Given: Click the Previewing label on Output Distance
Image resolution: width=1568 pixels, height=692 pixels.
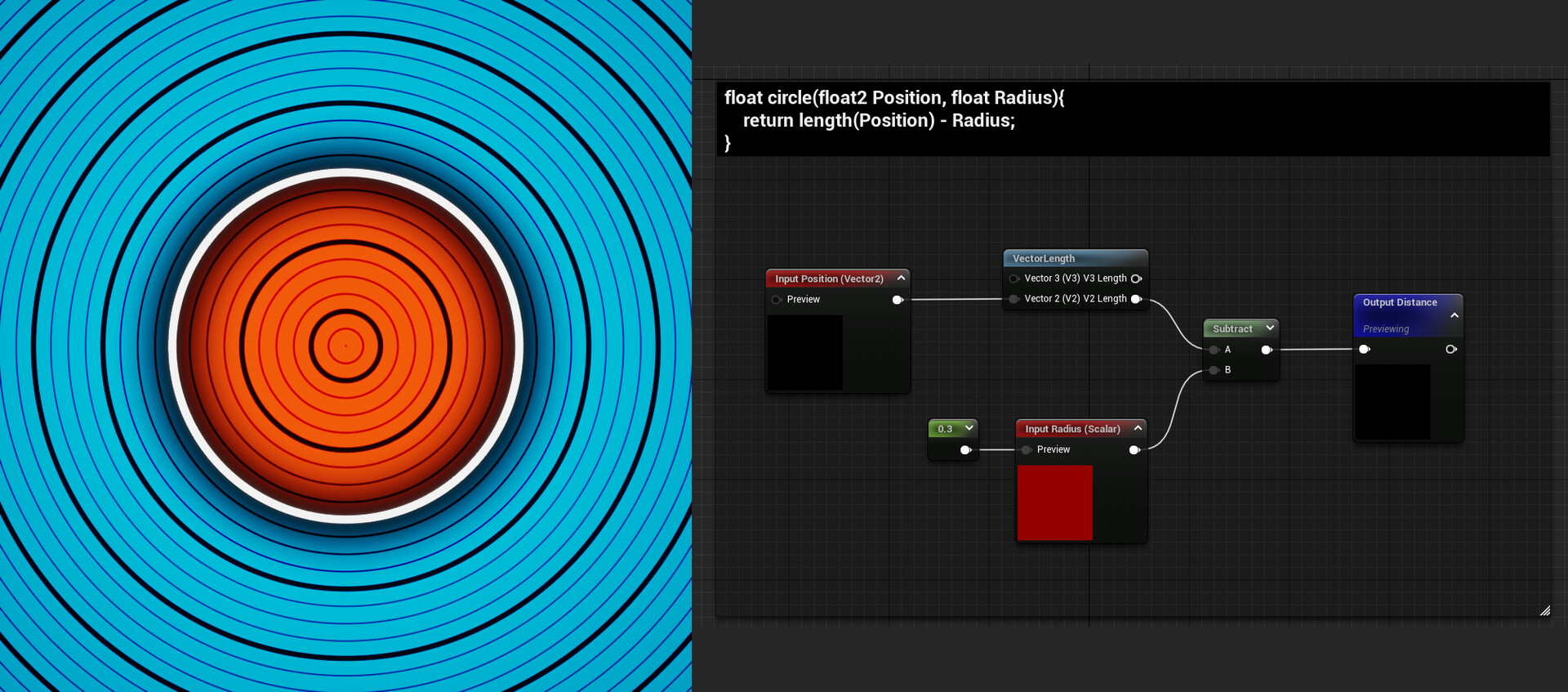Looking at the screenshot, I should tap(1386, 329).
